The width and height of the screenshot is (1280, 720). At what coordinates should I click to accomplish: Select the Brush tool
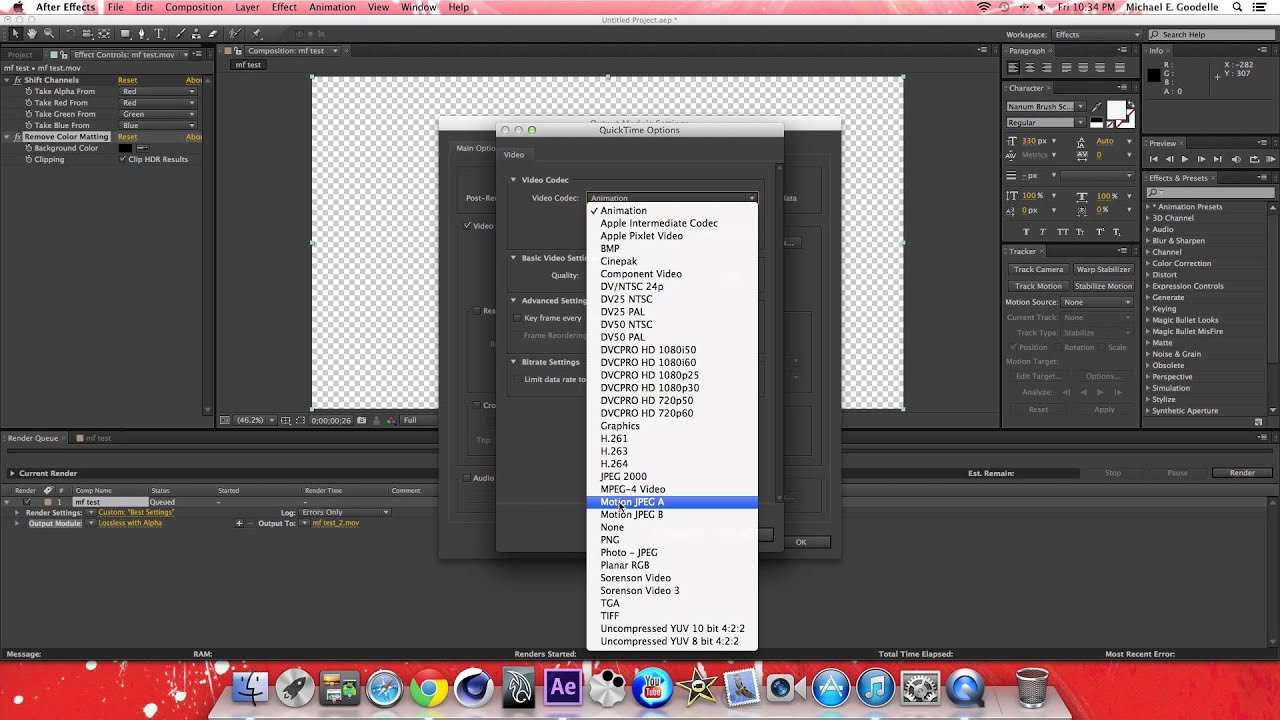180,34
